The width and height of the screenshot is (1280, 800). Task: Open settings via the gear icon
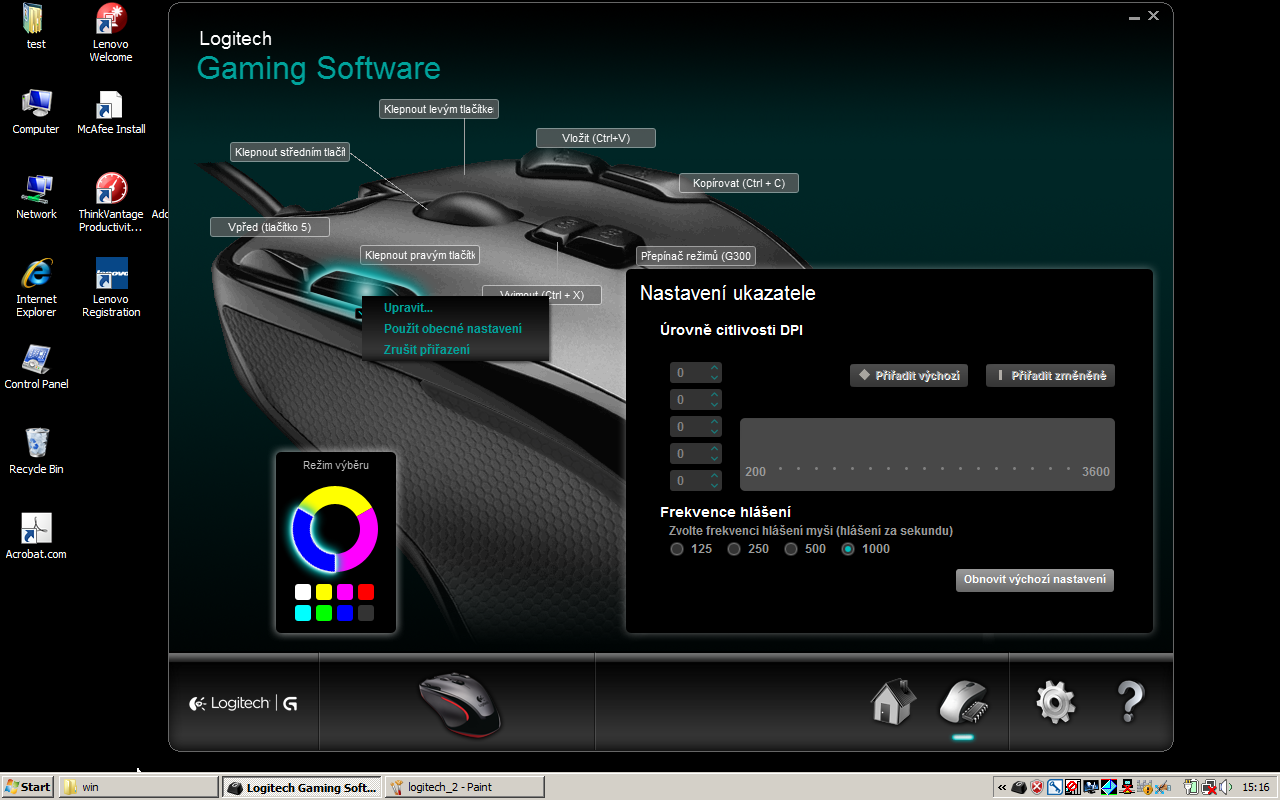point(1056,702)
